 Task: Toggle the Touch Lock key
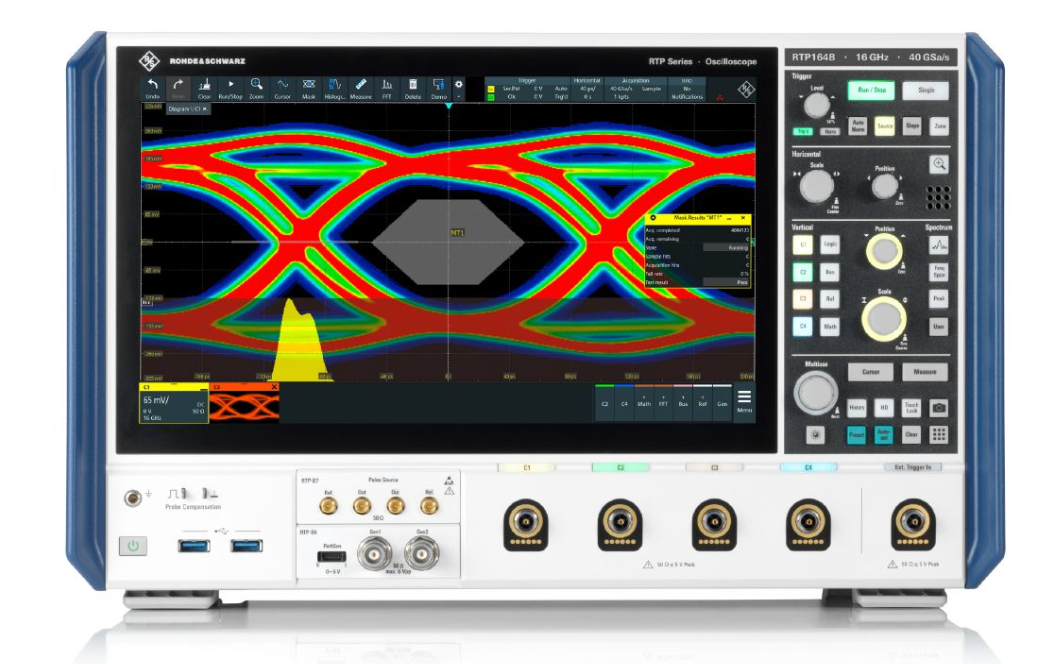point(912,408)
